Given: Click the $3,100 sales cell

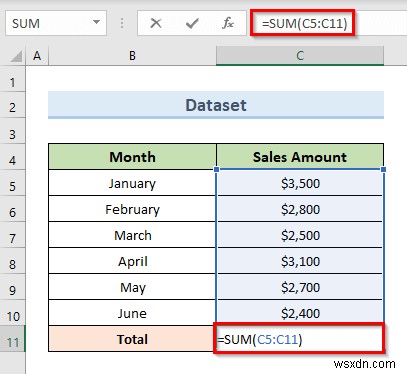Looking at the screenshot, I should point(300,261).
